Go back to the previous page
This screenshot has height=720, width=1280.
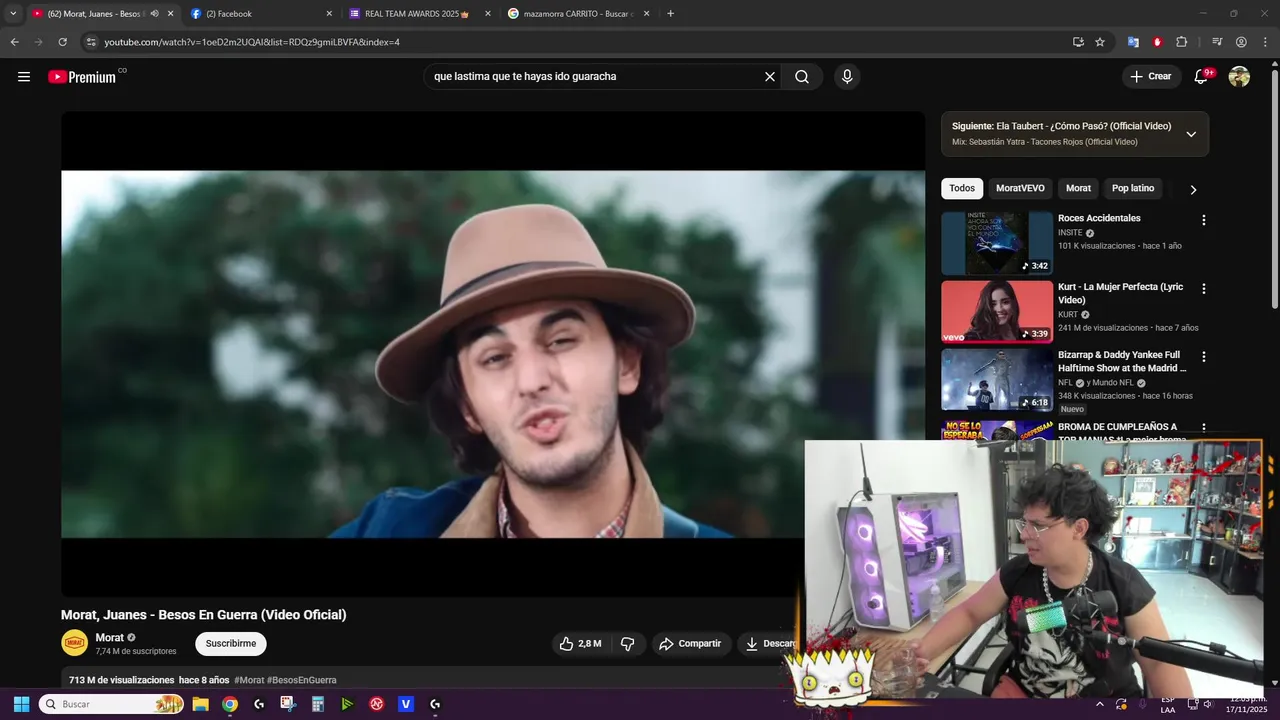(14, 42)
